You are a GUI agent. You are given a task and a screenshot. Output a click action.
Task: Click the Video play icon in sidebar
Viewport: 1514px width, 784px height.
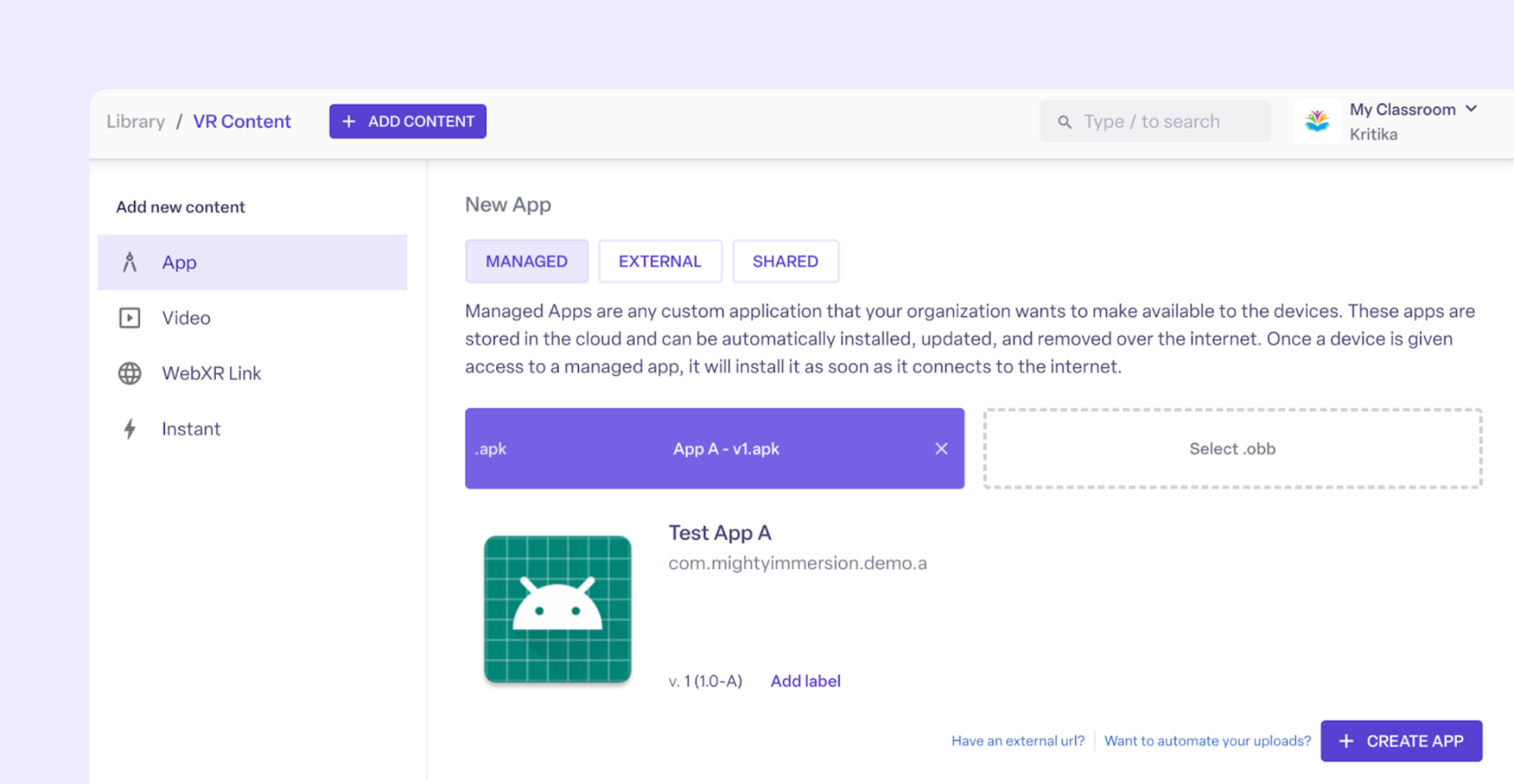(130, 318)
